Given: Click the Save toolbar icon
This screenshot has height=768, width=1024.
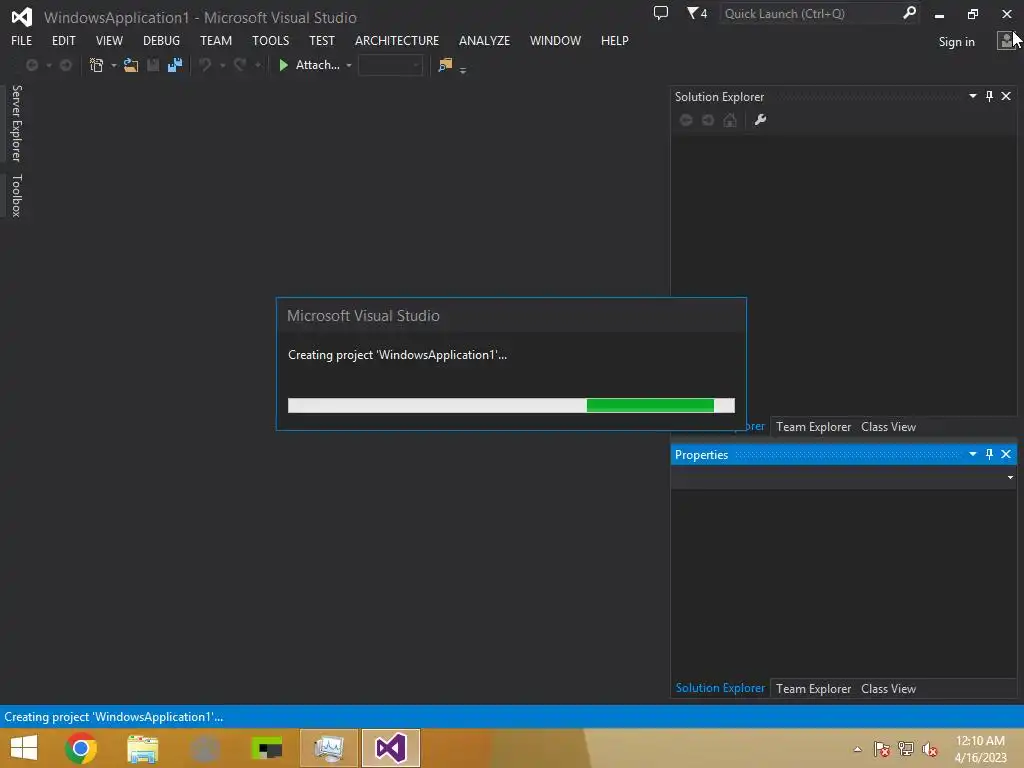Looking at the screenshot, I should [153, 65].
